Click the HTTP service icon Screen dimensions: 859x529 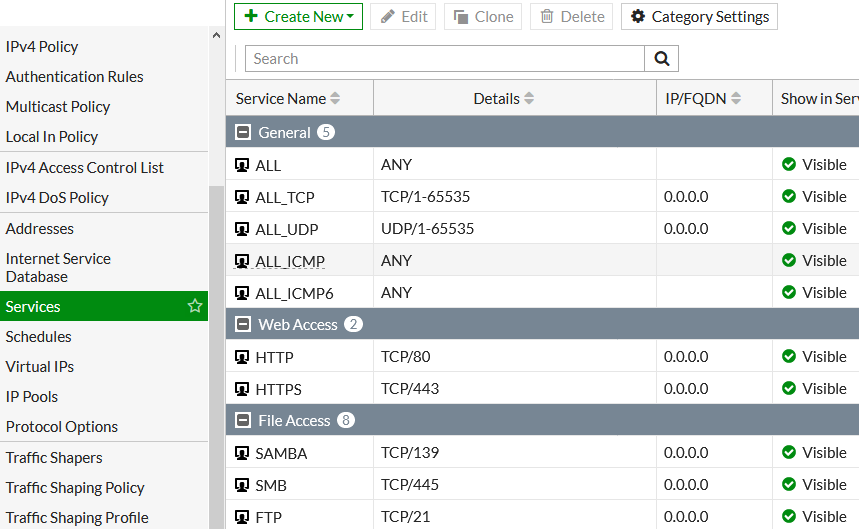[x=242, y=357]
